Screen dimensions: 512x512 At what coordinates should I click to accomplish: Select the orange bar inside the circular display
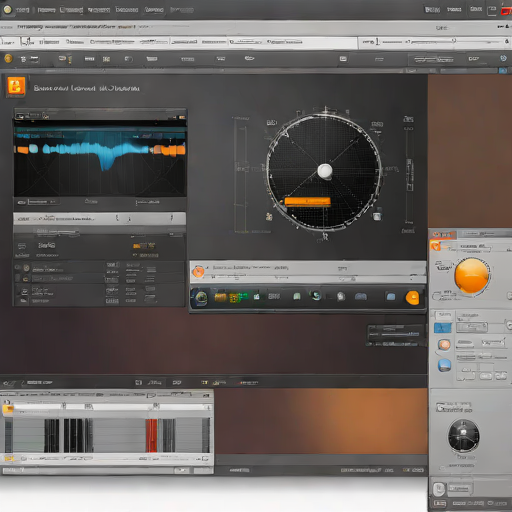[307, 201]
